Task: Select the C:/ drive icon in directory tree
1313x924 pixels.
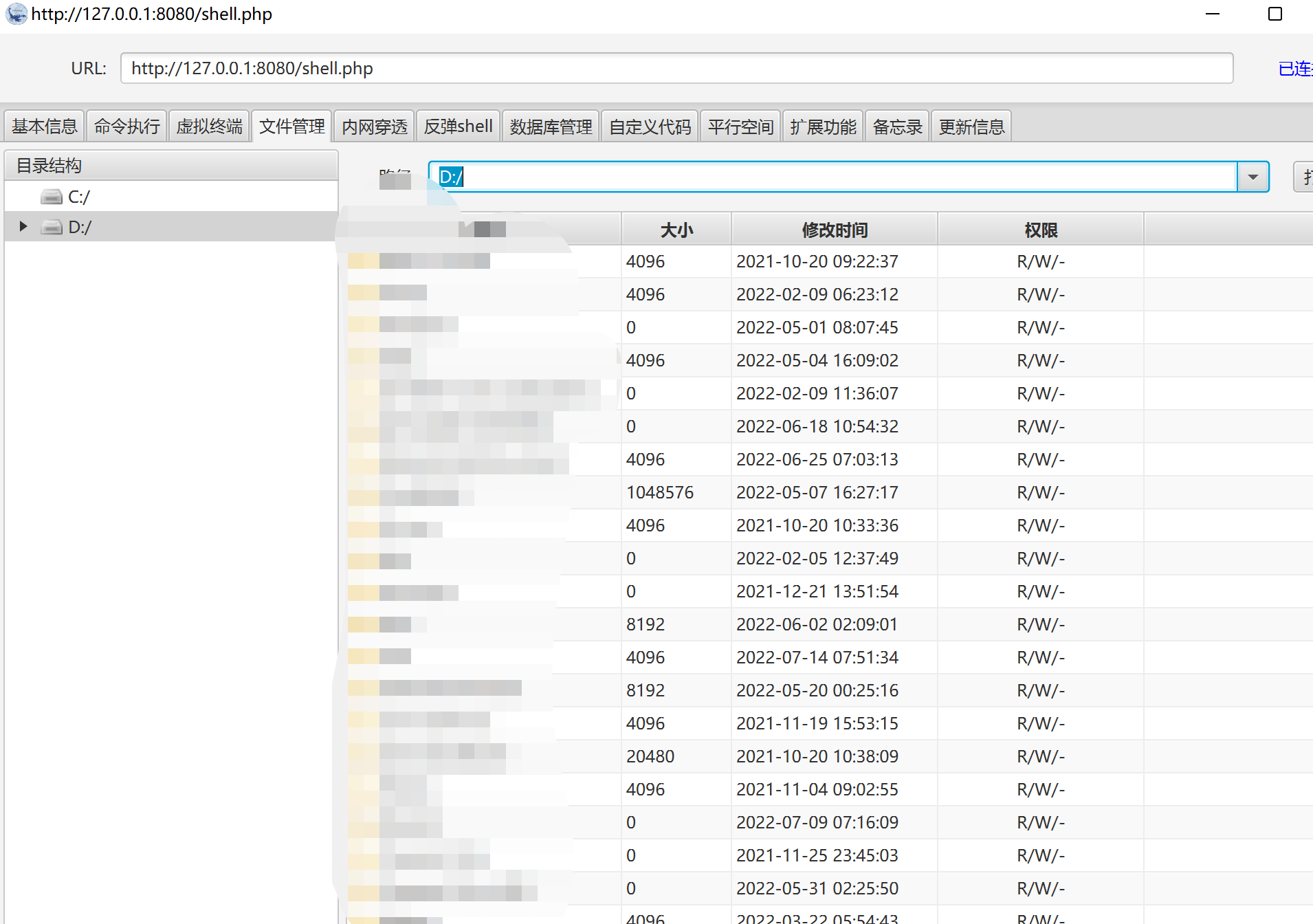Action: [52, 197]
